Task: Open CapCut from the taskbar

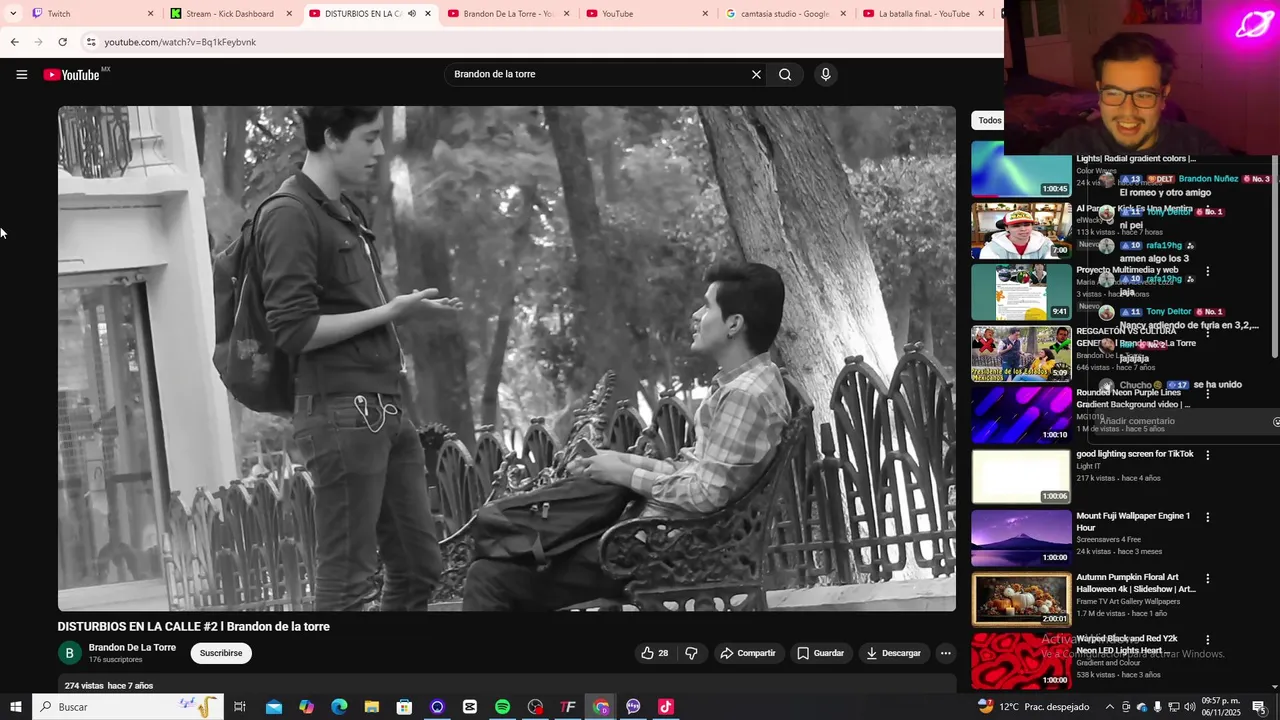Action: pyautogui.click(x=470, y=707)
